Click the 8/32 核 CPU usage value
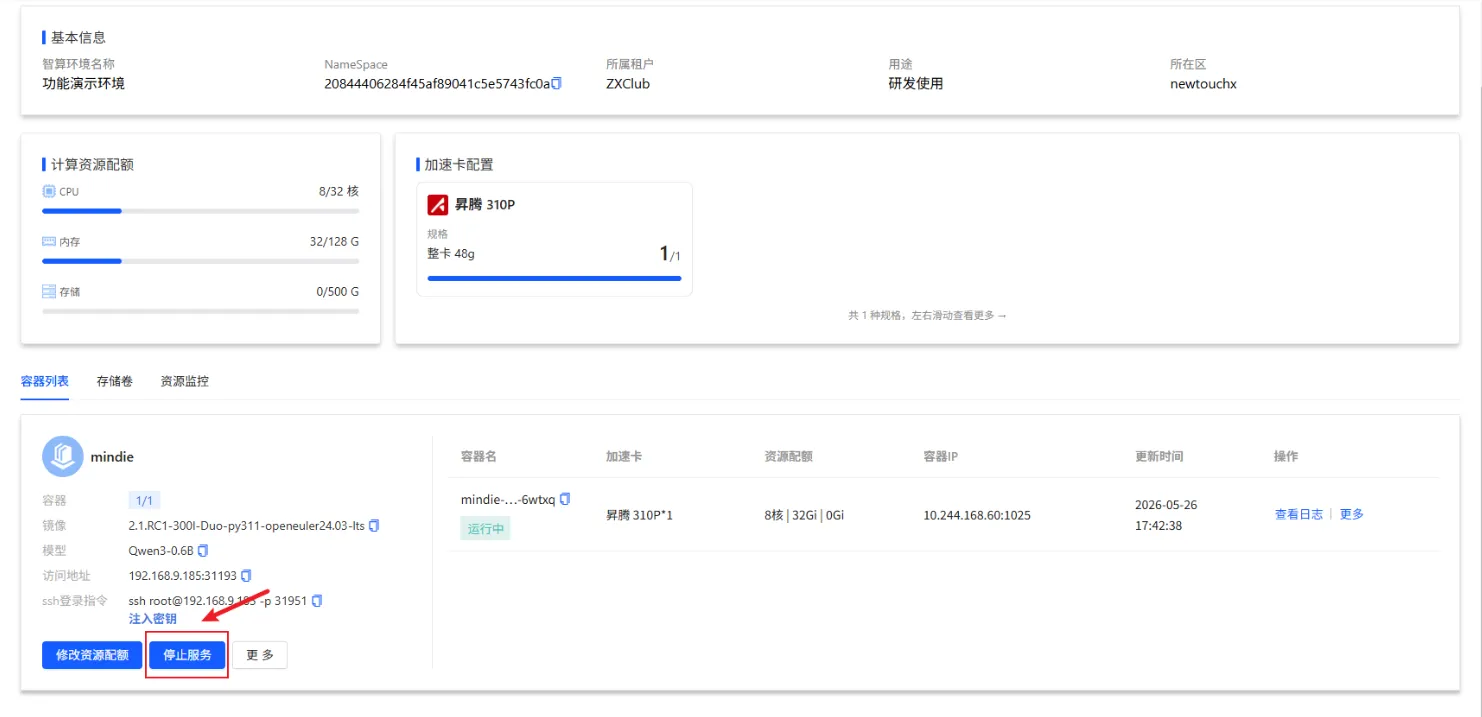 pyautogui.click(x=339, y=191)
